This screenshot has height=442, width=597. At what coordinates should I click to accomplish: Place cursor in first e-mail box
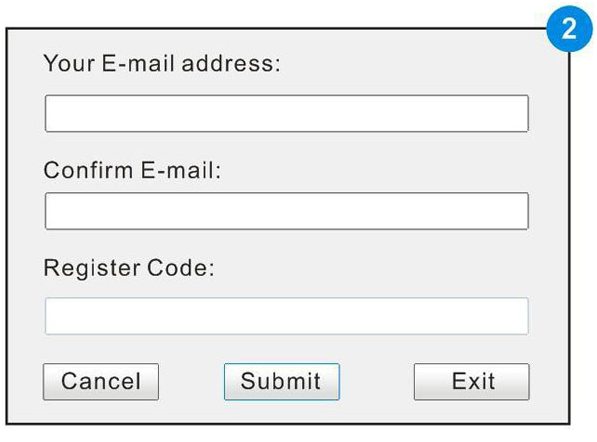click(287, 113)
